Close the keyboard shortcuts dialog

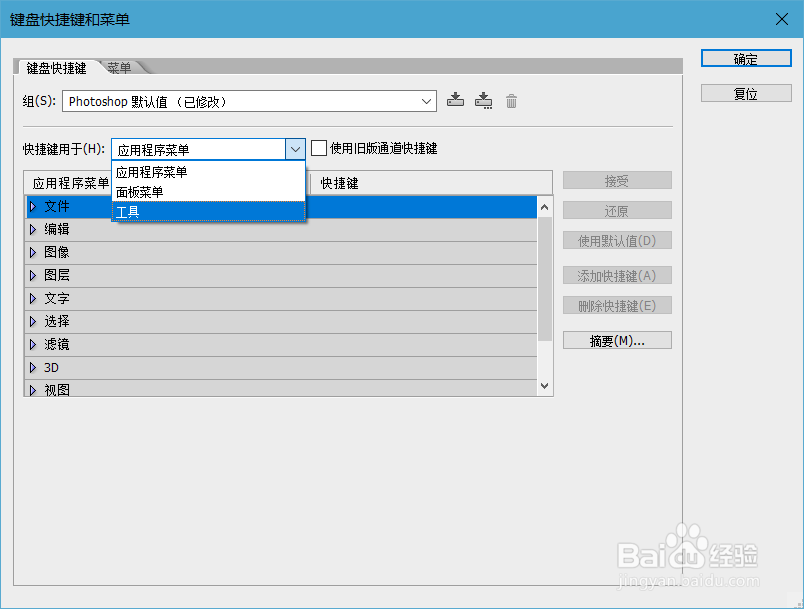click(x=781, y=19)
